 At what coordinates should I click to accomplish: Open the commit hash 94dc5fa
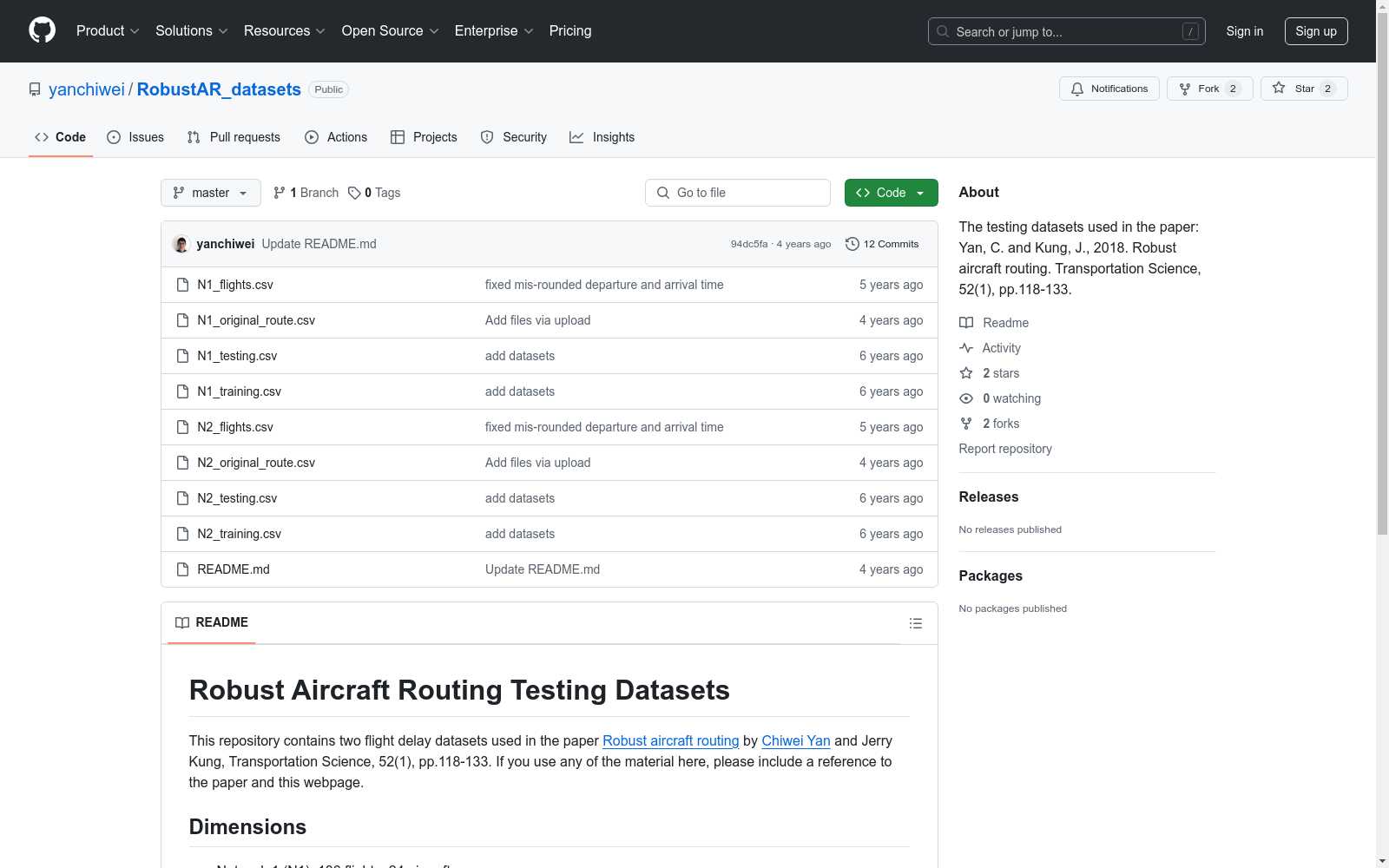coord(749,244)
